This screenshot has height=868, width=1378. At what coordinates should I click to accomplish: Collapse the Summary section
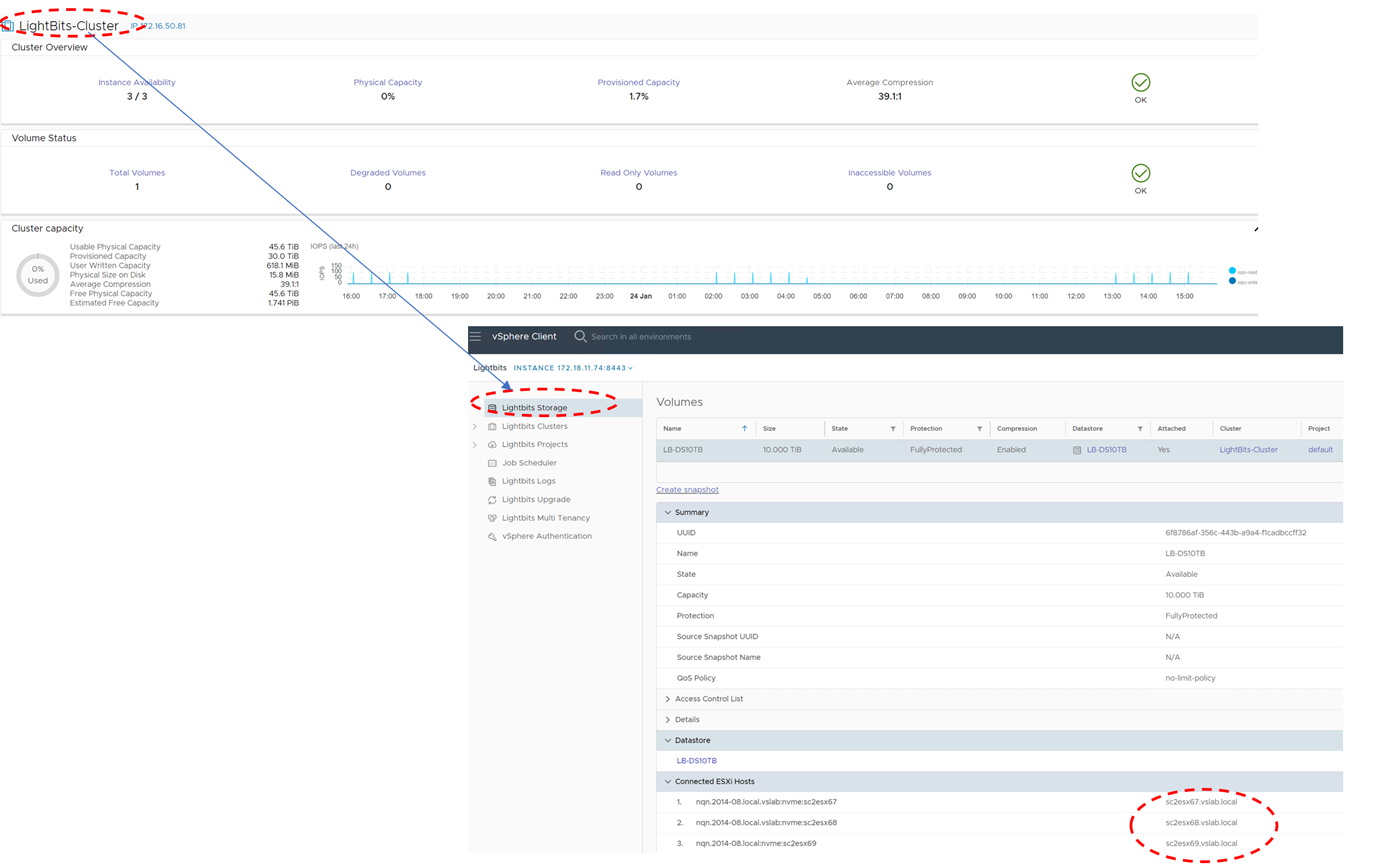click(x=668, y=512)
